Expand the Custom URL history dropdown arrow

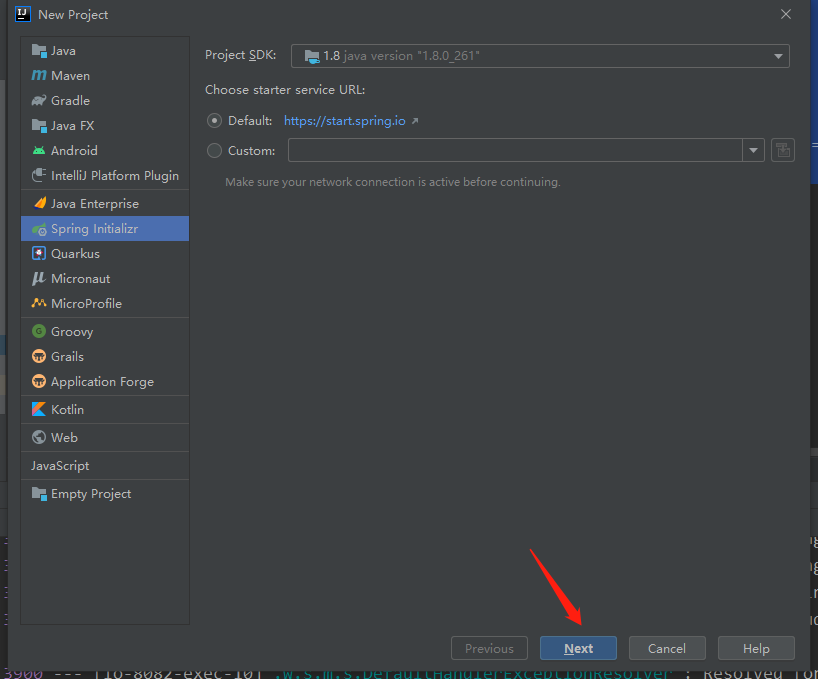click(753, 150)
